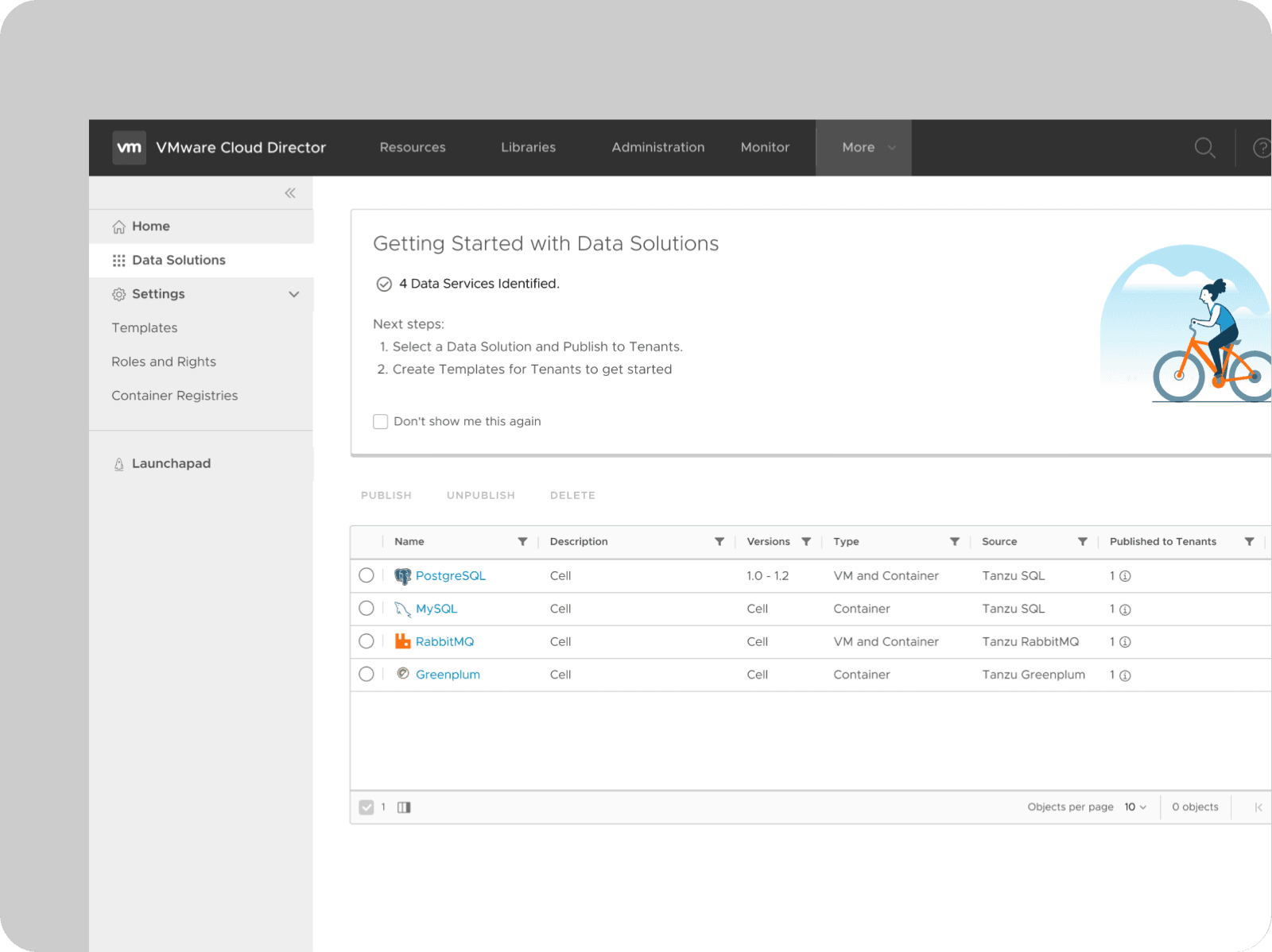Image resolution: width=1272 pixels, height=952 pixels.
Task: Select the Greenplum row radio button
Action: (x=366, y=674)
